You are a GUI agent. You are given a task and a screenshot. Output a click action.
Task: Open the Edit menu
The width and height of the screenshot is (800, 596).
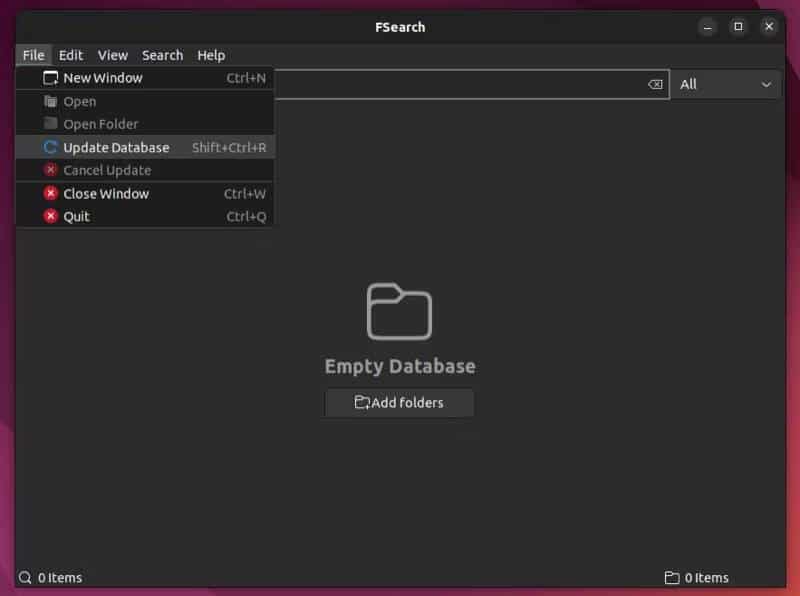pos(70,55)
